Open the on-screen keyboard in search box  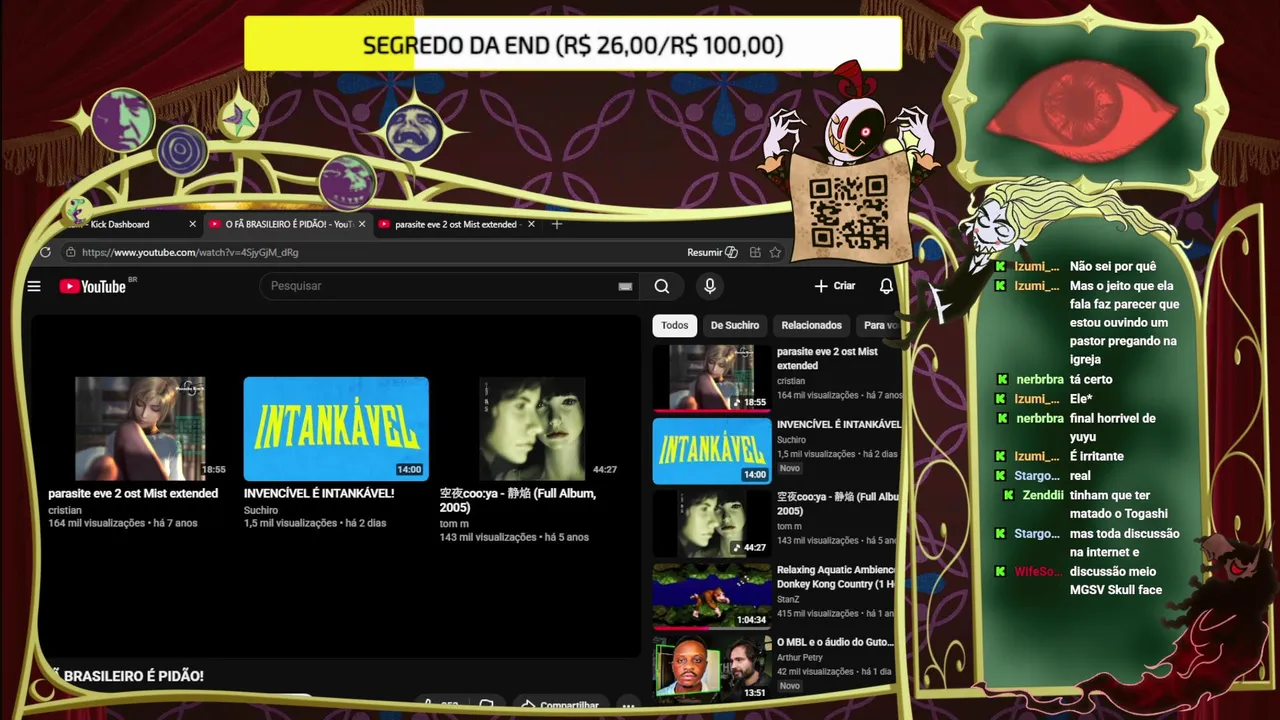pos(625,286)
